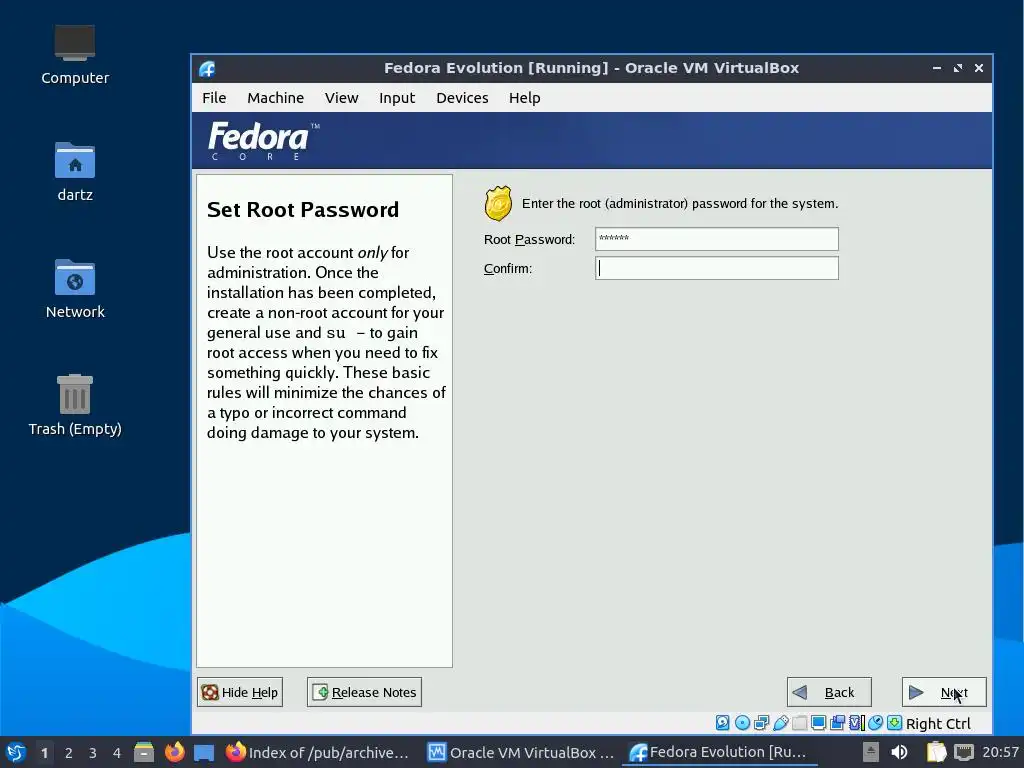1024x768 pixels.
Task: Open the display settings status icon
Action: (818, 723)
